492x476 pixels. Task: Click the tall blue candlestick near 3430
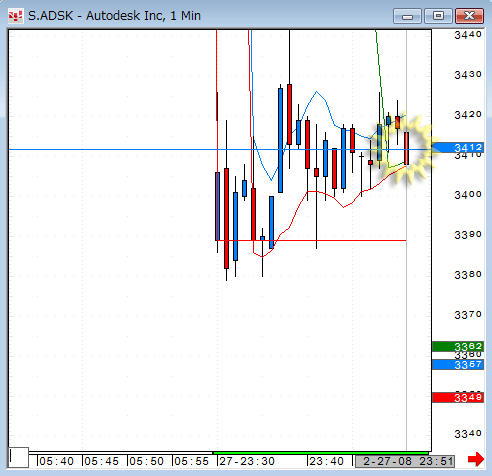pyautogui.click(x=280, y=140)
